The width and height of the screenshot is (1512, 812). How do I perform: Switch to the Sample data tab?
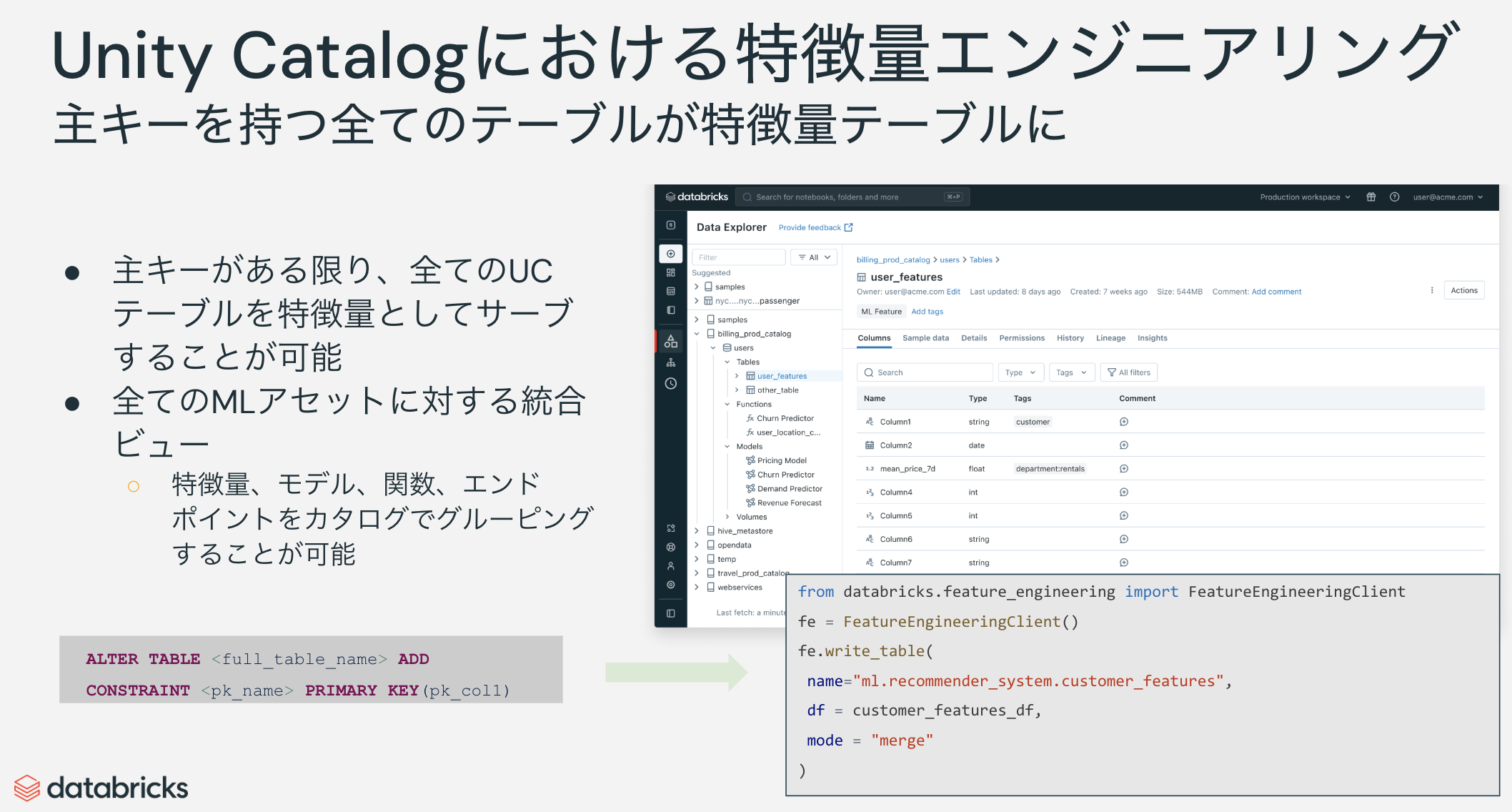[926, 338]
